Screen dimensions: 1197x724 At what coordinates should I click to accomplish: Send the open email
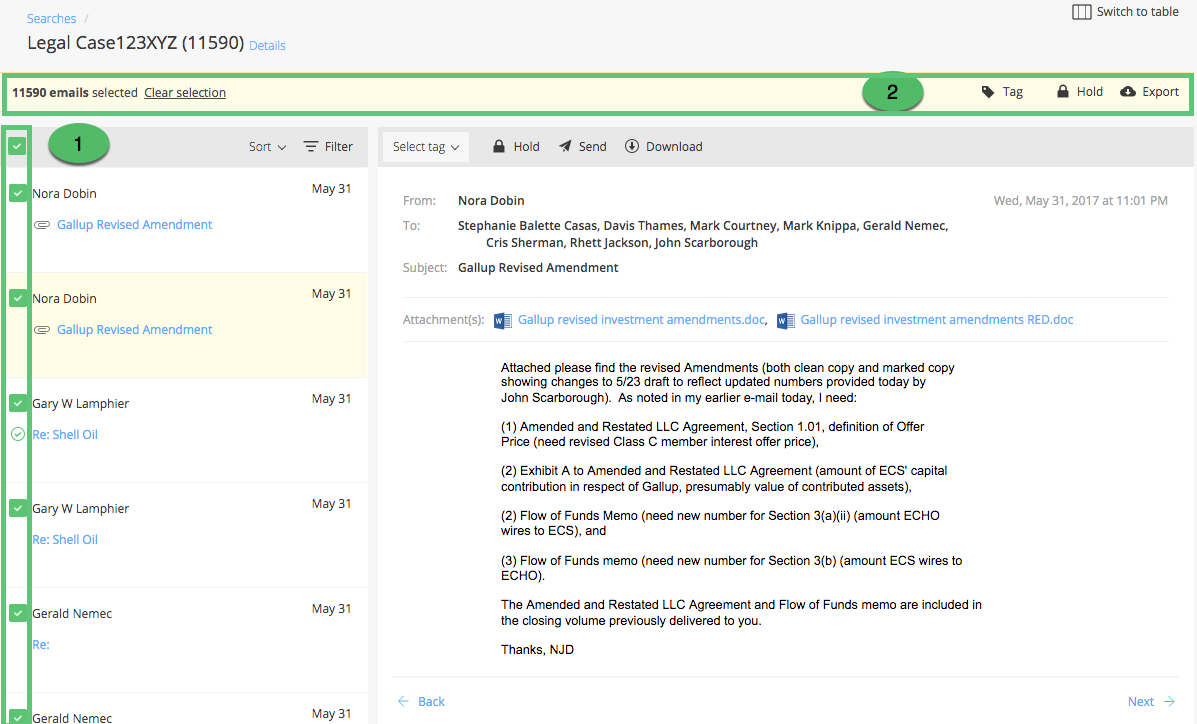pyautogui.click(x=582, y=147)
